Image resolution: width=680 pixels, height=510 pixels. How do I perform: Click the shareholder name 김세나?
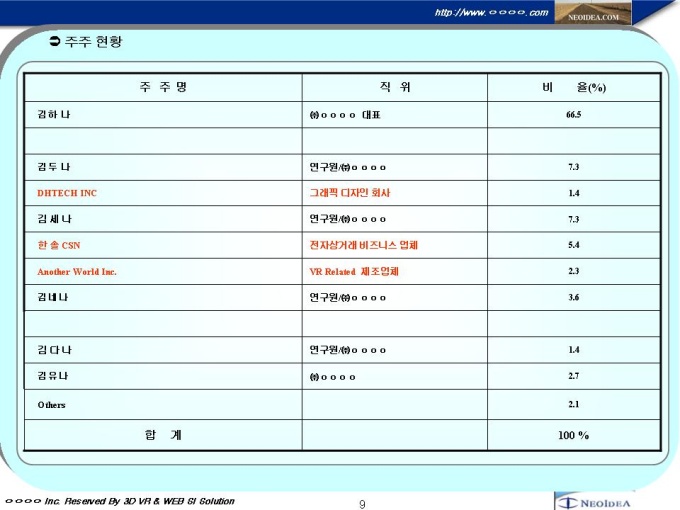pos(55,219)
